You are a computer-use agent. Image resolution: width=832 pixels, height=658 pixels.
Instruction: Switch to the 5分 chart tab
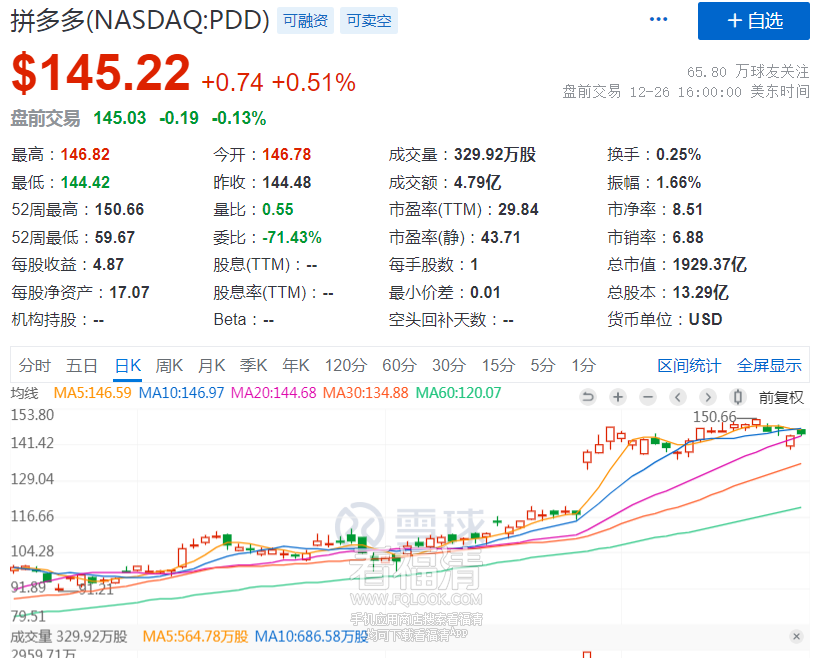(x=543, y=366)
